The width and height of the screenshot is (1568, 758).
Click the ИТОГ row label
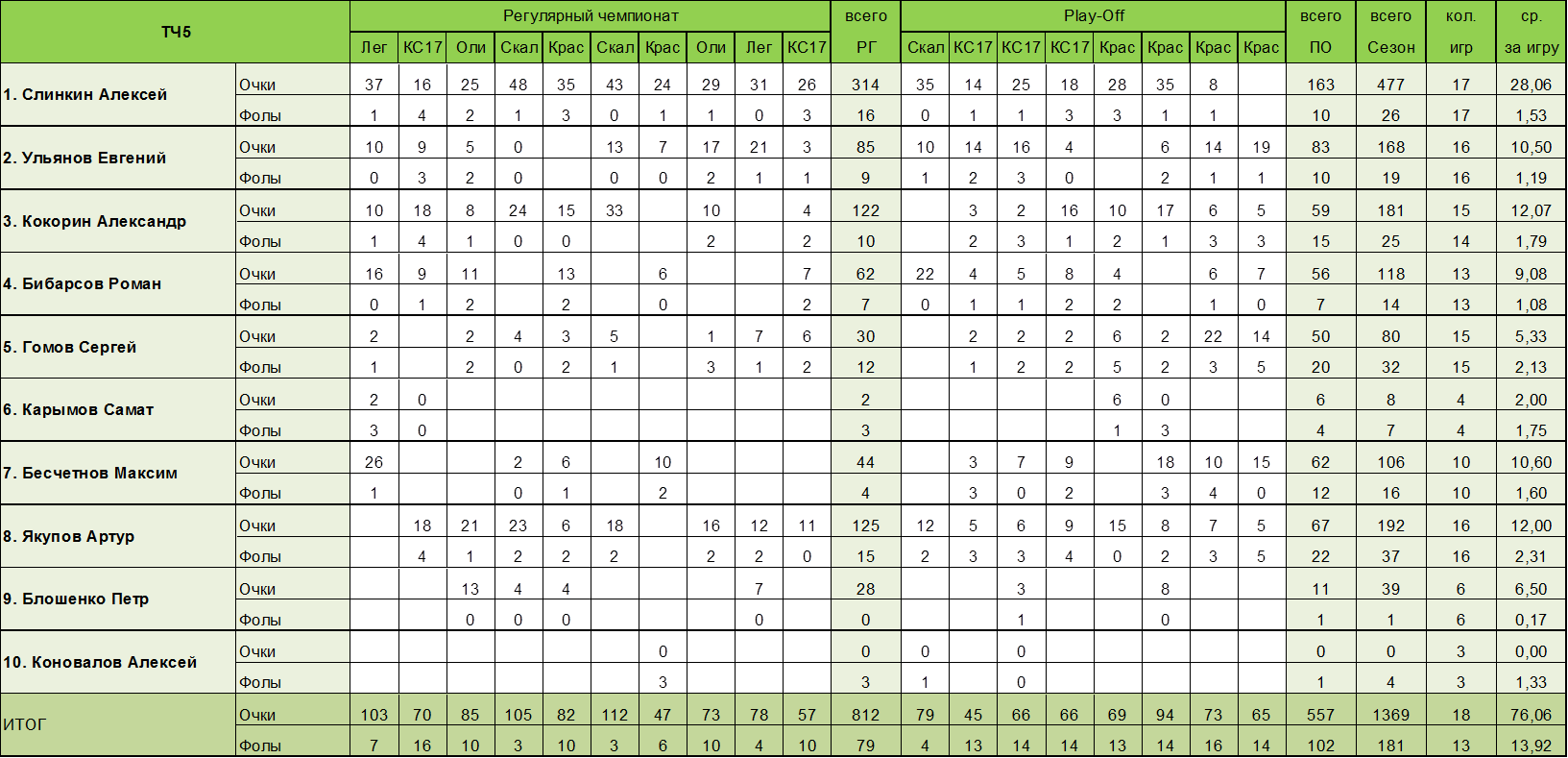pos(118,724)
